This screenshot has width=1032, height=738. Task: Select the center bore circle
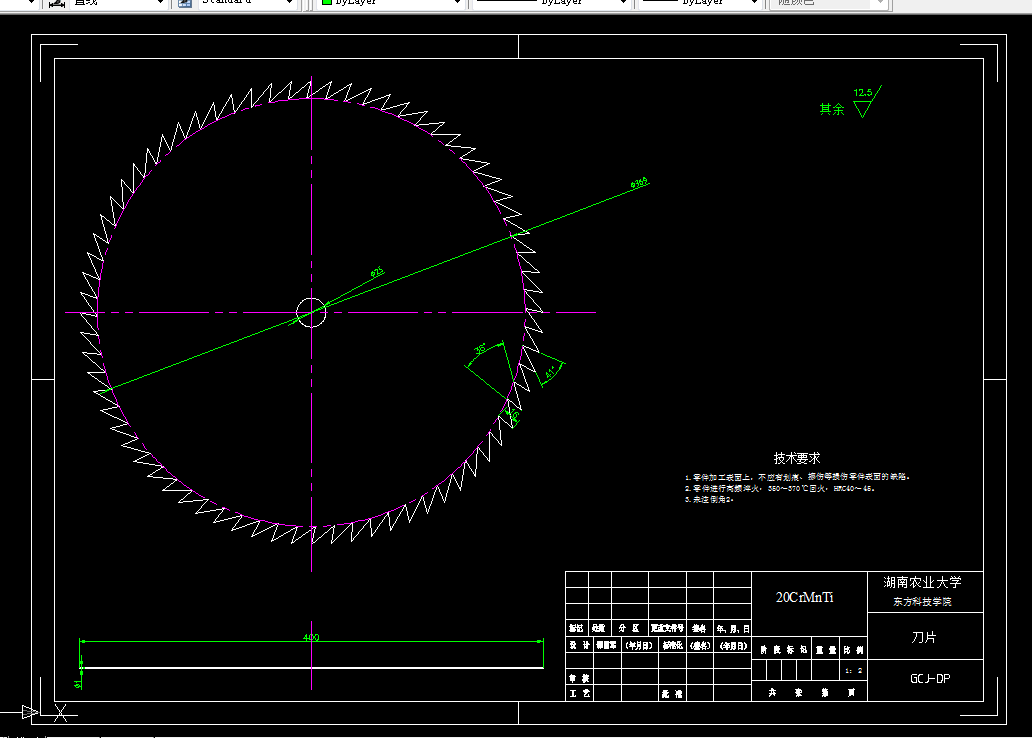(311, 312)
